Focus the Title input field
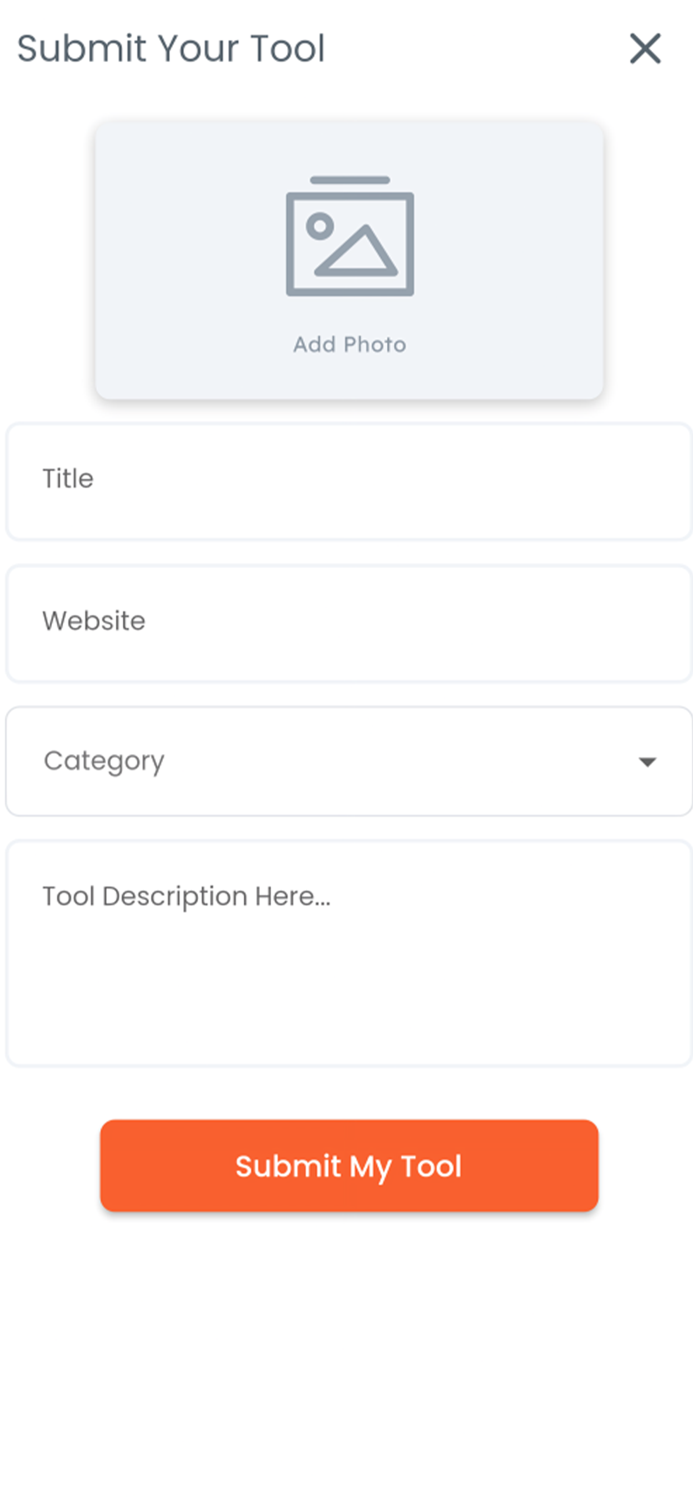 pyautogui.click(x=349, y=480)
